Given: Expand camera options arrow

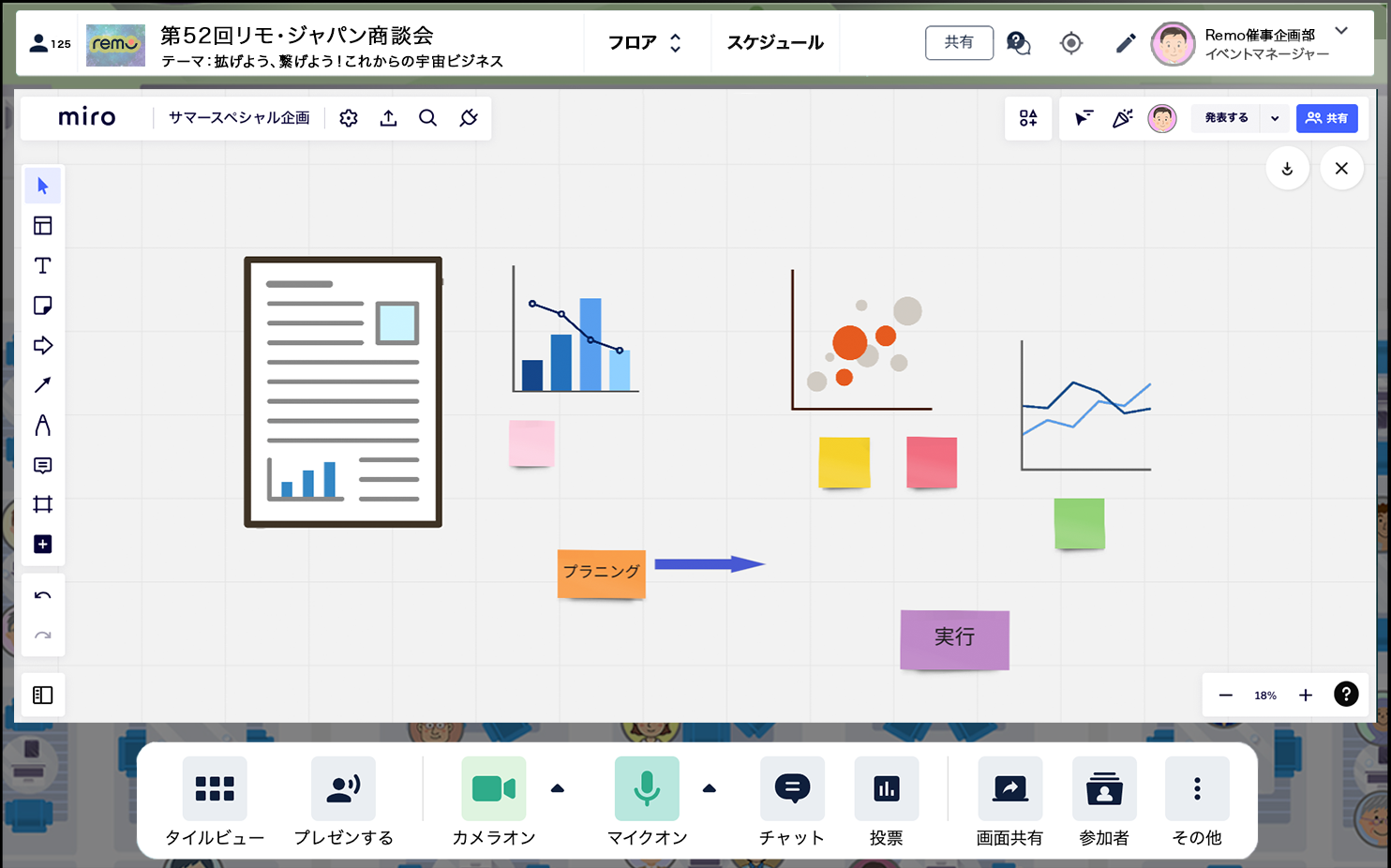Looking at the screenshot, I should (x=558, y=789).
